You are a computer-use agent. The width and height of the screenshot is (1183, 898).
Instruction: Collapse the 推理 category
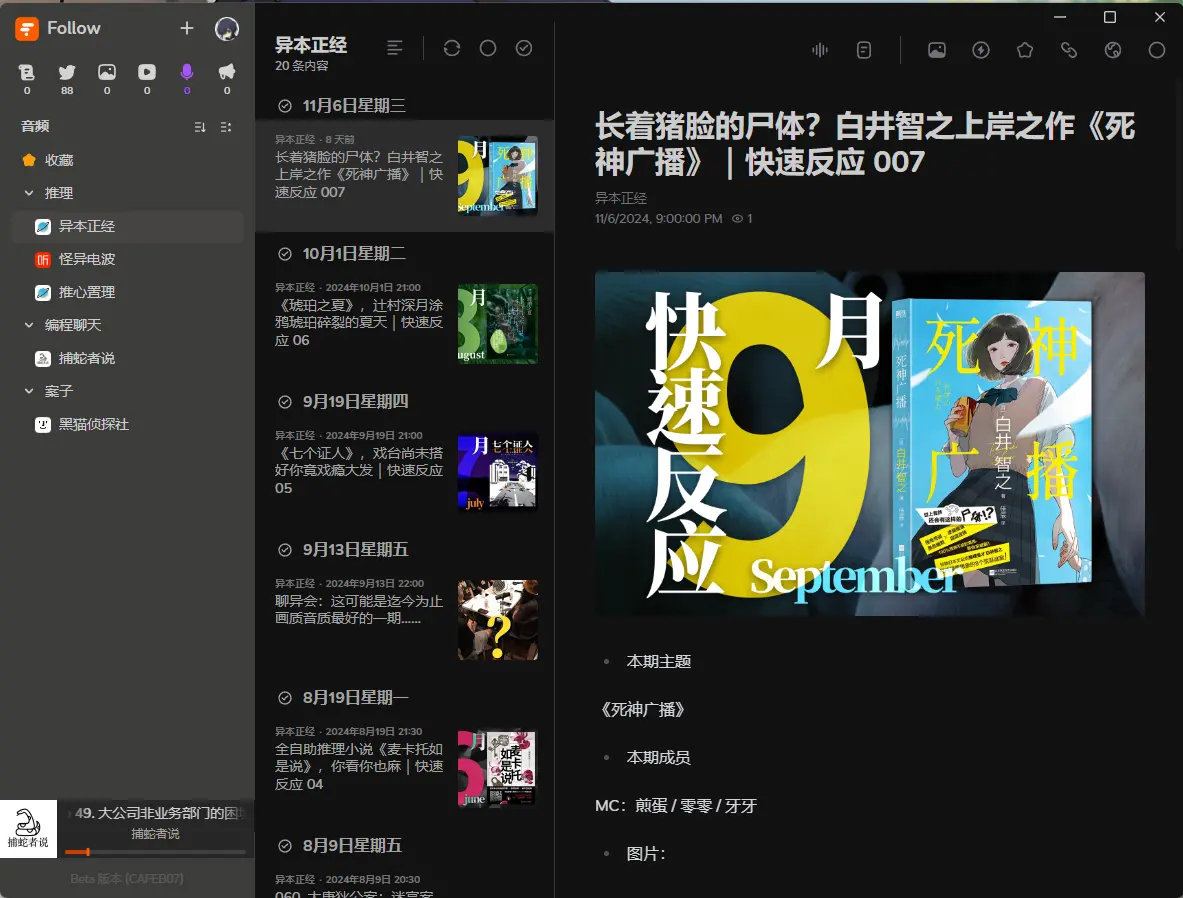pos(29,193)
